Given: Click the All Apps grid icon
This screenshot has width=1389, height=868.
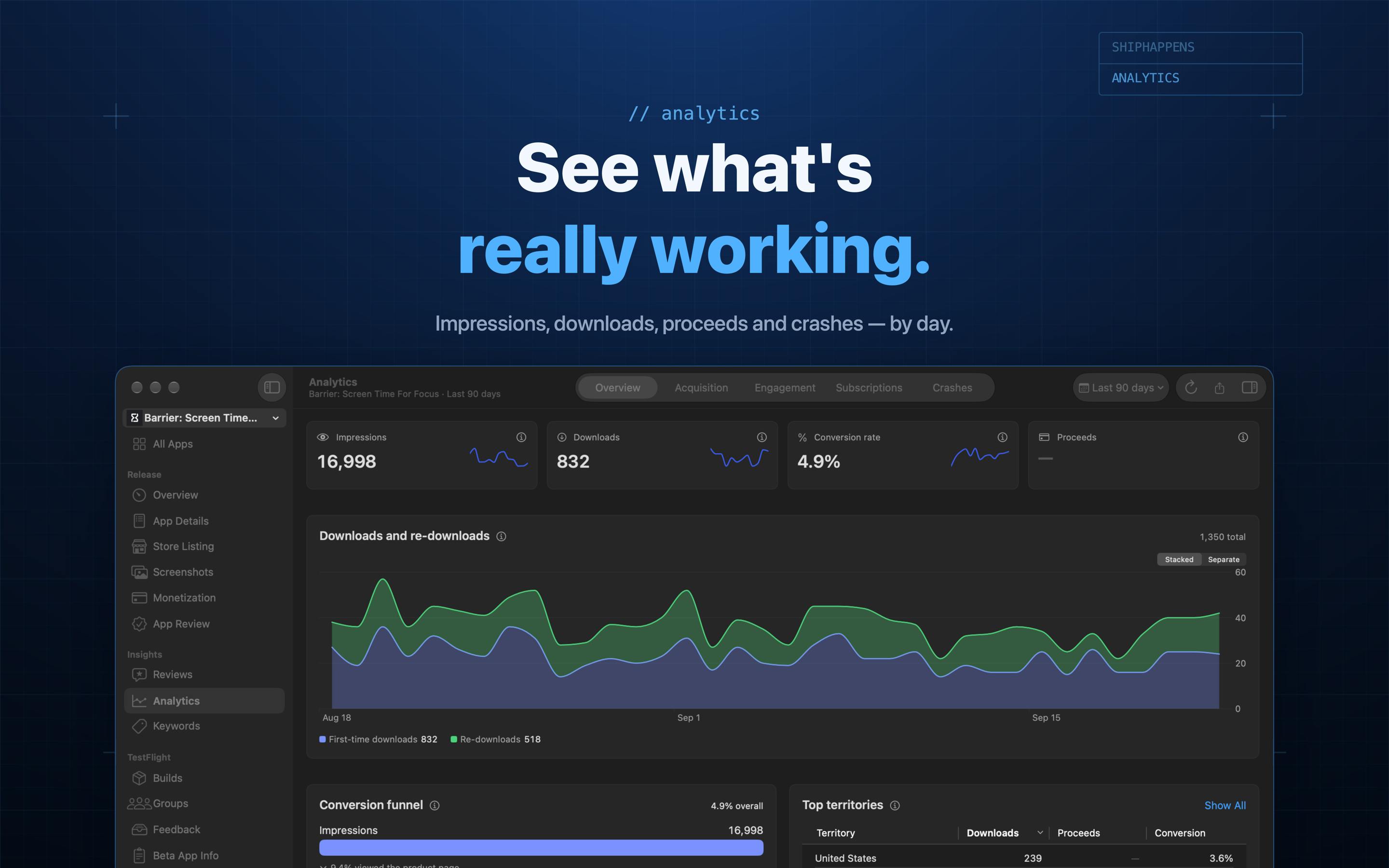Looking at the screenshot, I should 139,444.
